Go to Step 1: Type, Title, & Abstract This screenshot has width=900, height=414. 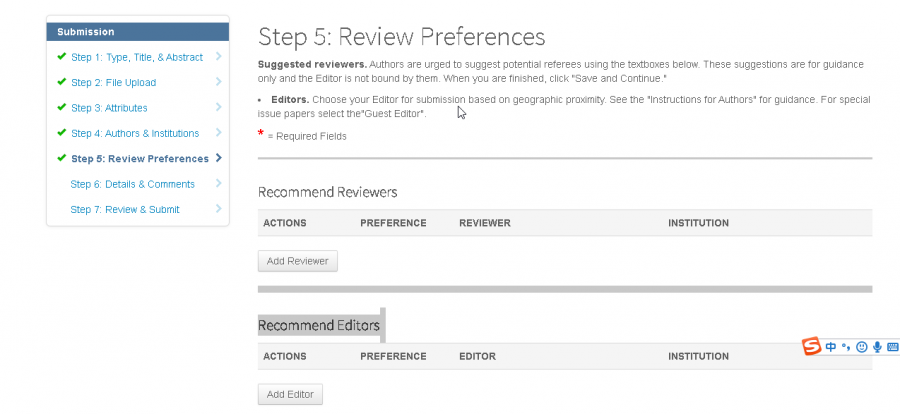pos(136,57)
